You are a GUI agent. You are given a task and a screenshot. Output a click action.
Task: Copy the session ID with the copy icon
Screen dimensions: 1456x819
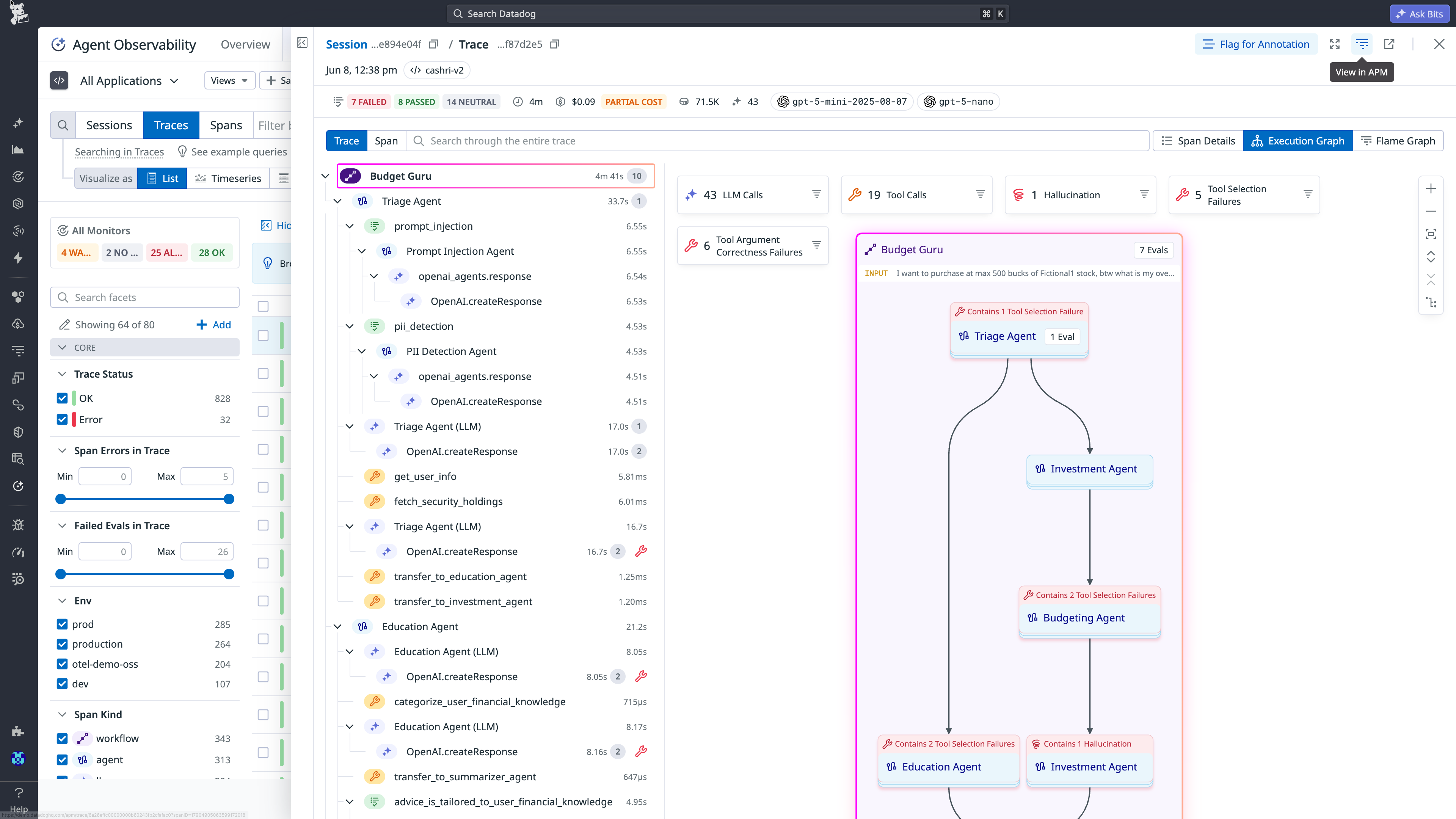(x=433, y=44)
